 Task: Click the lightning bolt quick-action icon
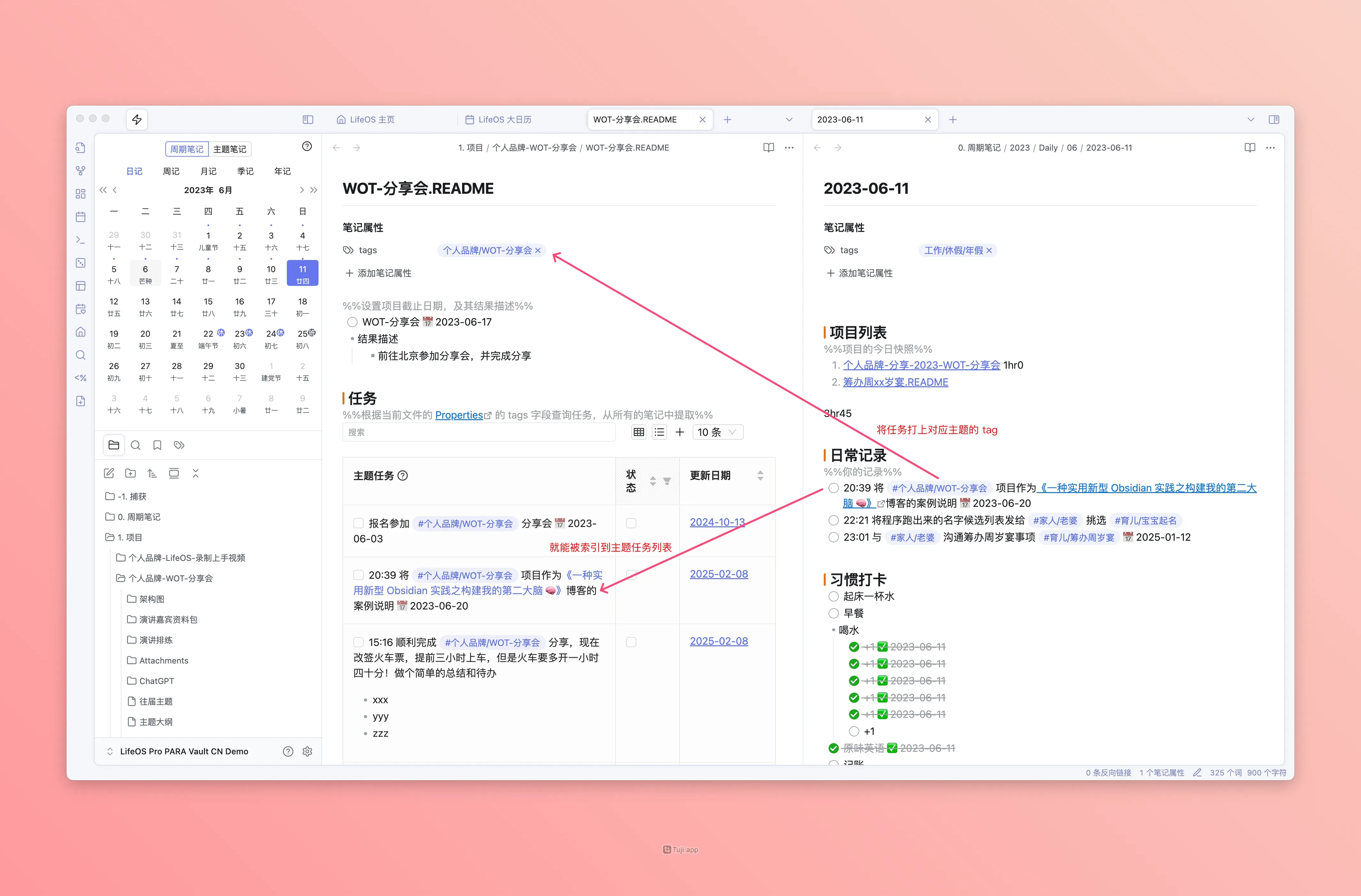pos(137,120)
